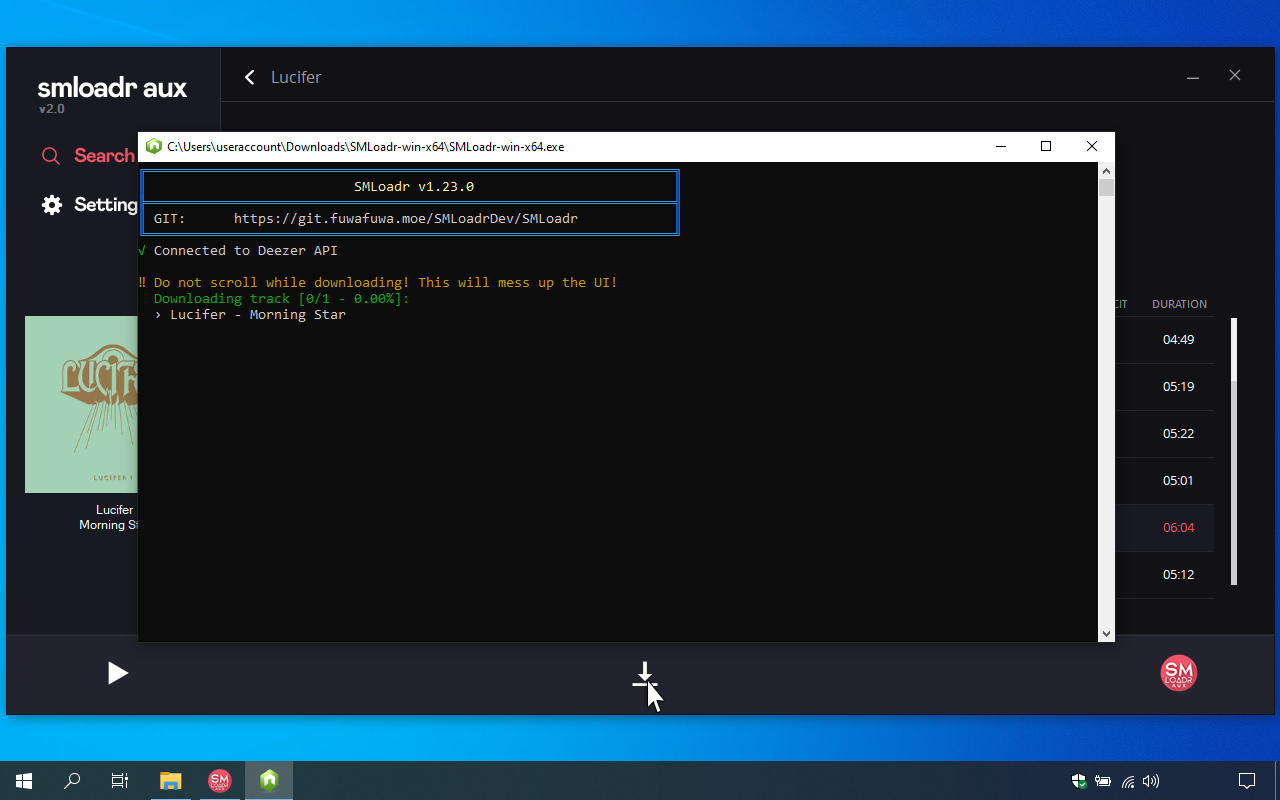Click the download arrow icon in bottom bar
The width and height of the screenshot is (1280, 800).
[x=645, y=674]
